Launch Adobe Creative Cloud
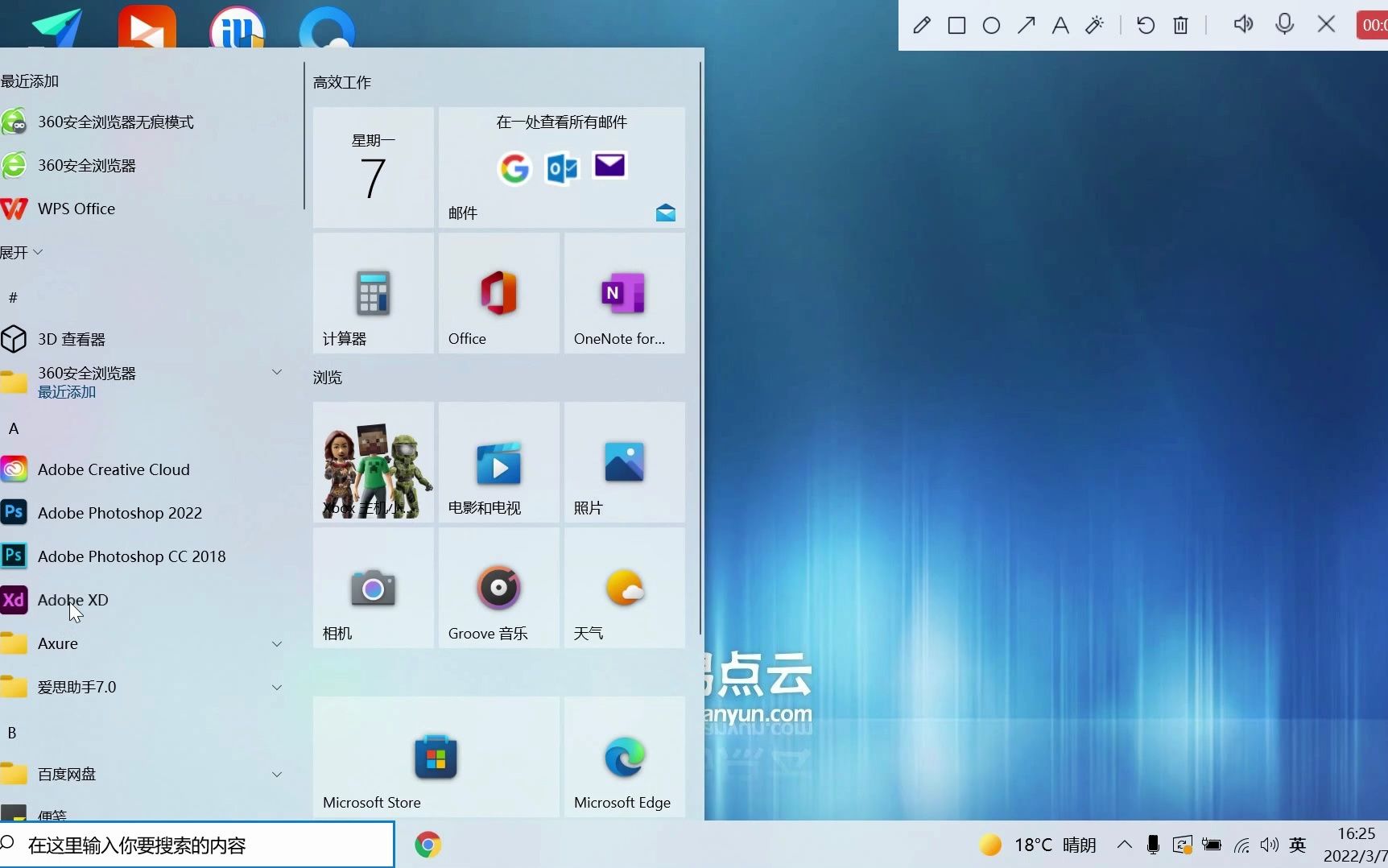The height and width of the screenshot is (868, 1388). coord(151,469)
